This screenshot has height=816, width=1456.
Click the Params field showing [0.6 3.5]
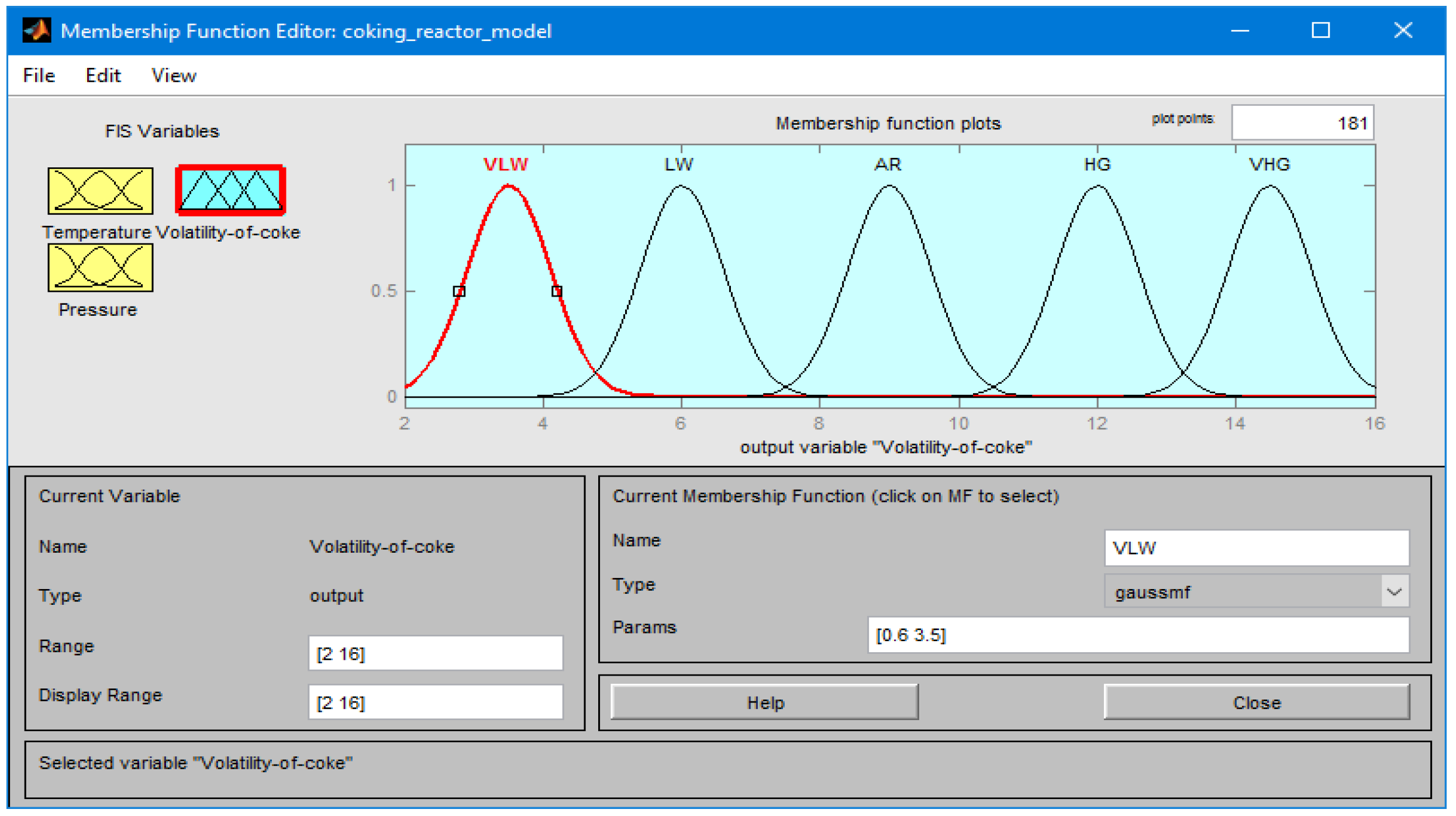coord(1138,635)
